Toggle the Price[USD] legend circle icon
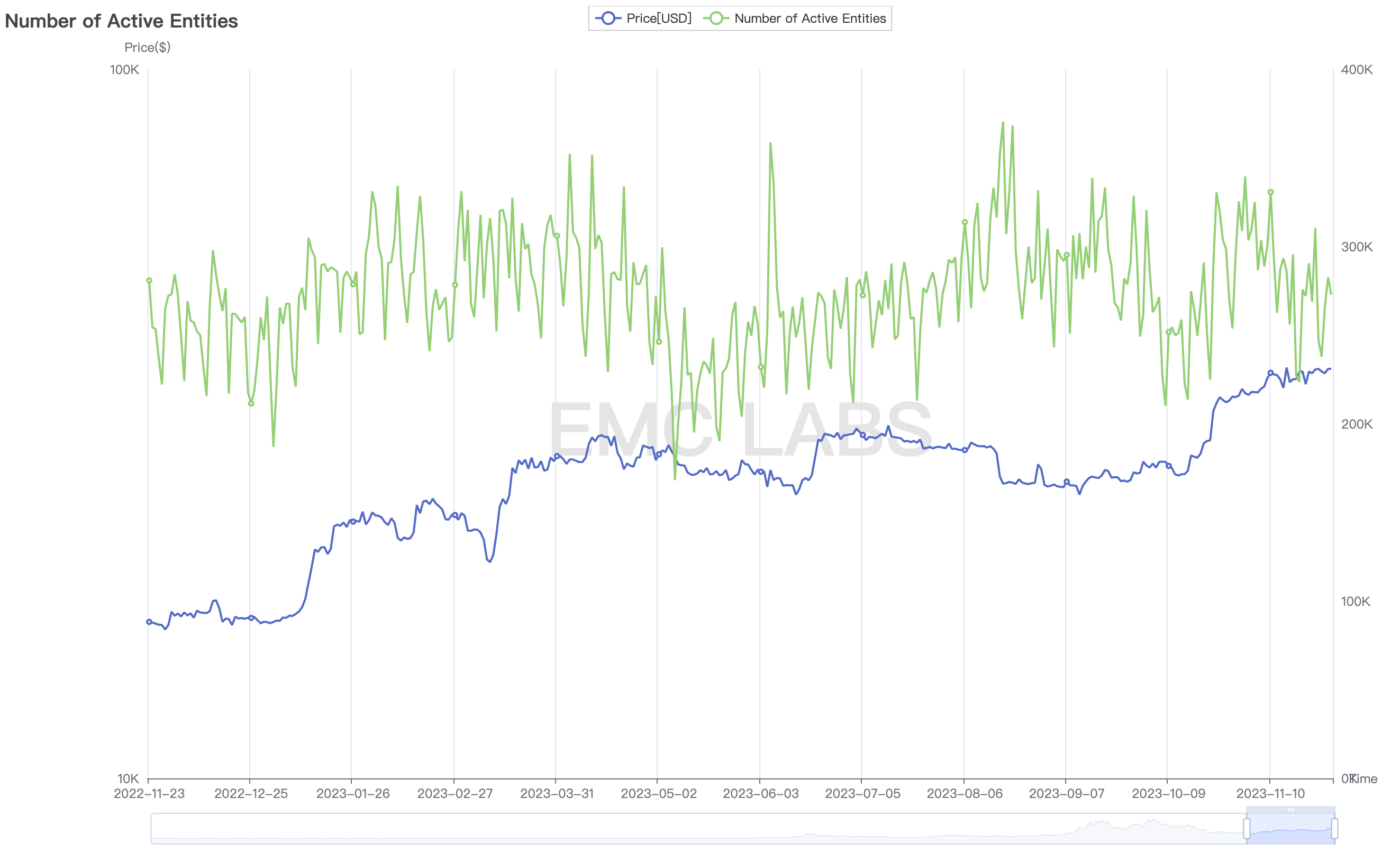Viewport: 1400px width, 853px height. tap(607, 18)
